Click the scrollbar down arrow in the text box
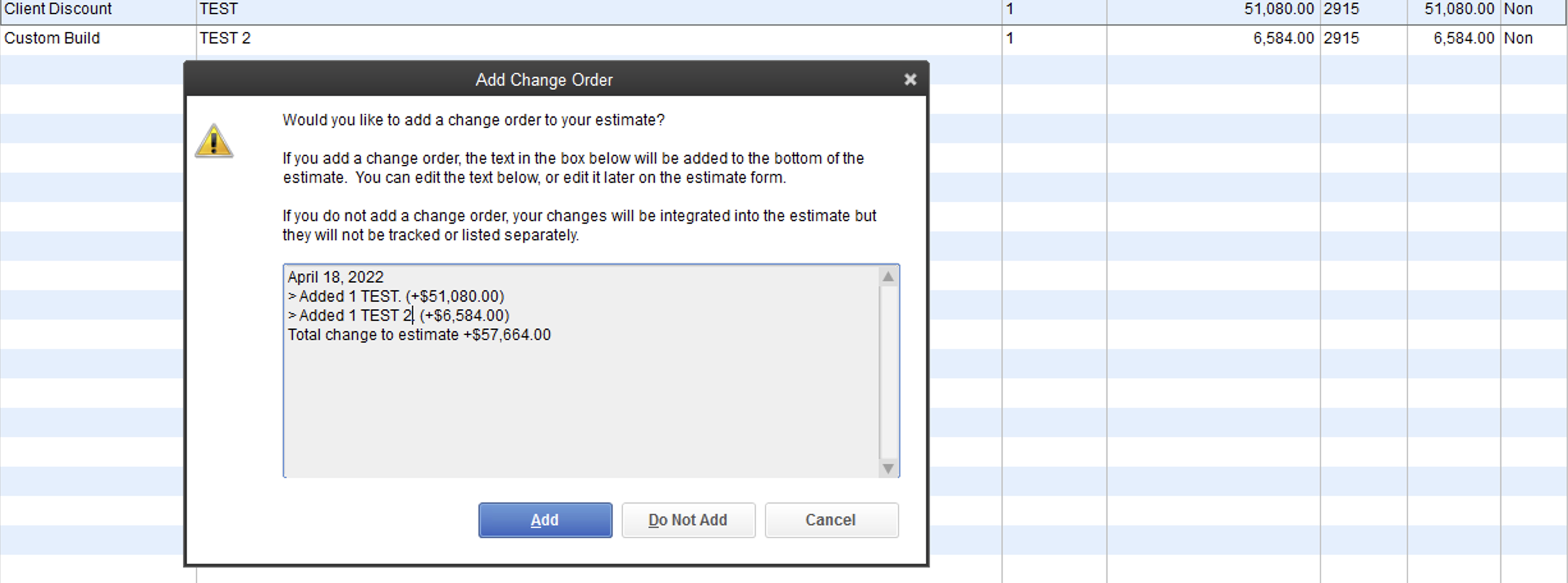The height and width of the screenshot is (583, 1568). 888,466
